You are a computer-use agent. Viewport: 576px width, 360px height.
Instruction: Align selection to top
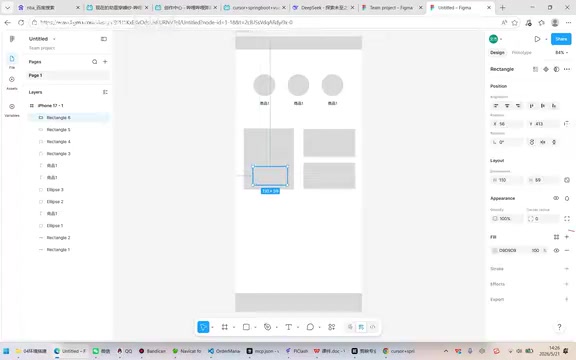tap(532, 106)
